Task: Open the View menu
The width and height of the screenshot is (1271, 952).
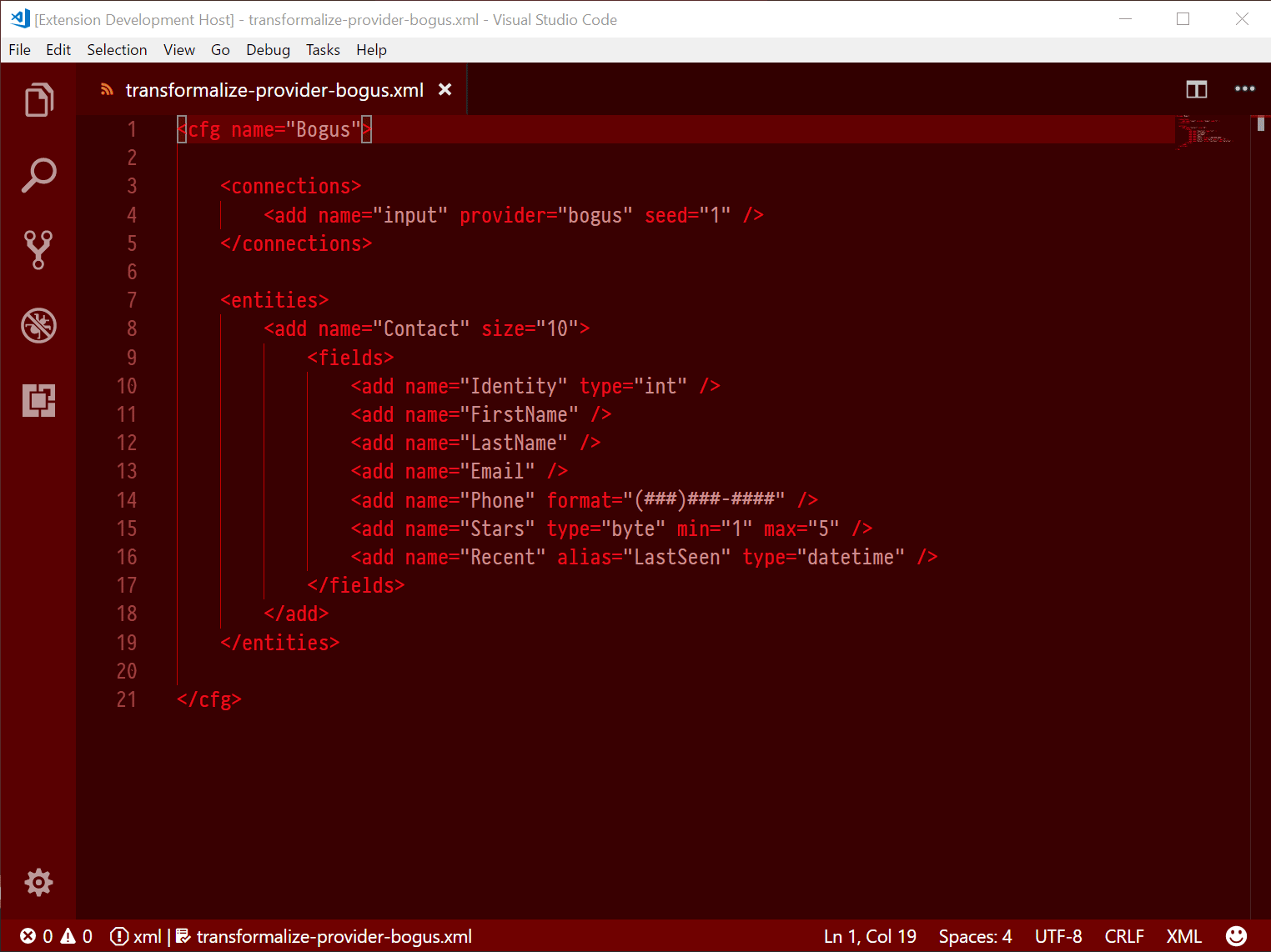Action: pyautogui.click(x=179, y=50)
